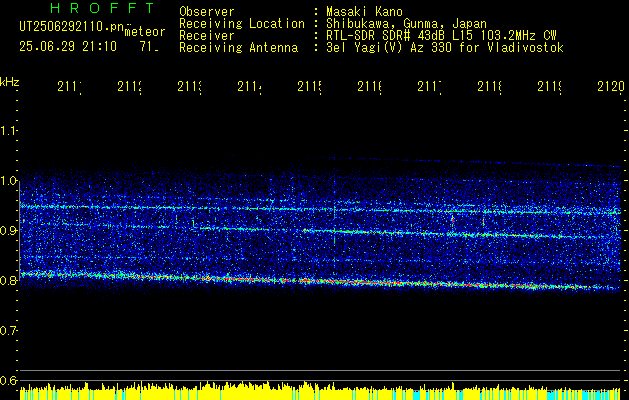Click the 2120 time axis label
Viewport: 629px width, 400px height.
click(611, 86)
